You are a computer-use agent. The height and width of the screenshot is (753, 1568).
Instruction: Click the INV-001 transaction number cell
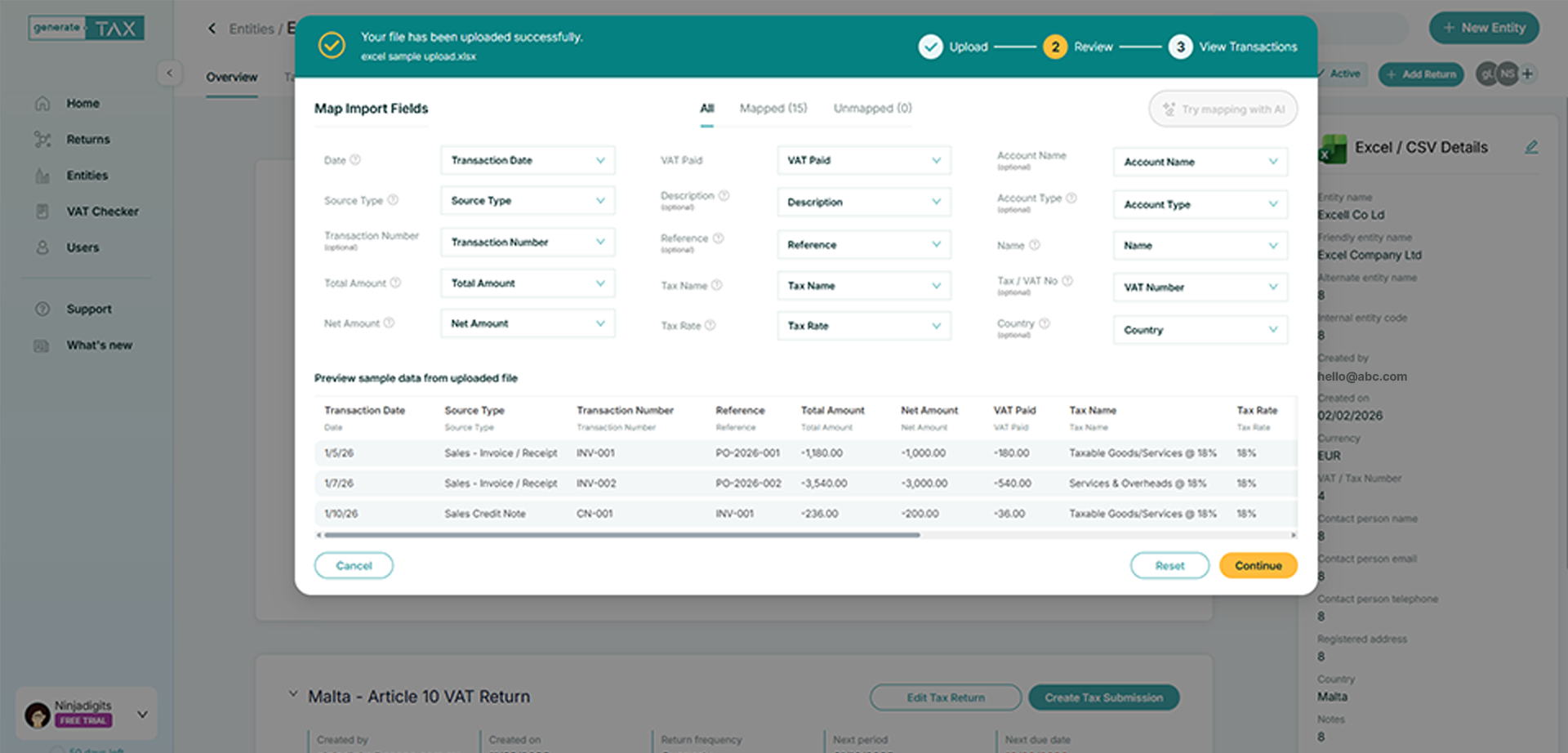(595, 453)
